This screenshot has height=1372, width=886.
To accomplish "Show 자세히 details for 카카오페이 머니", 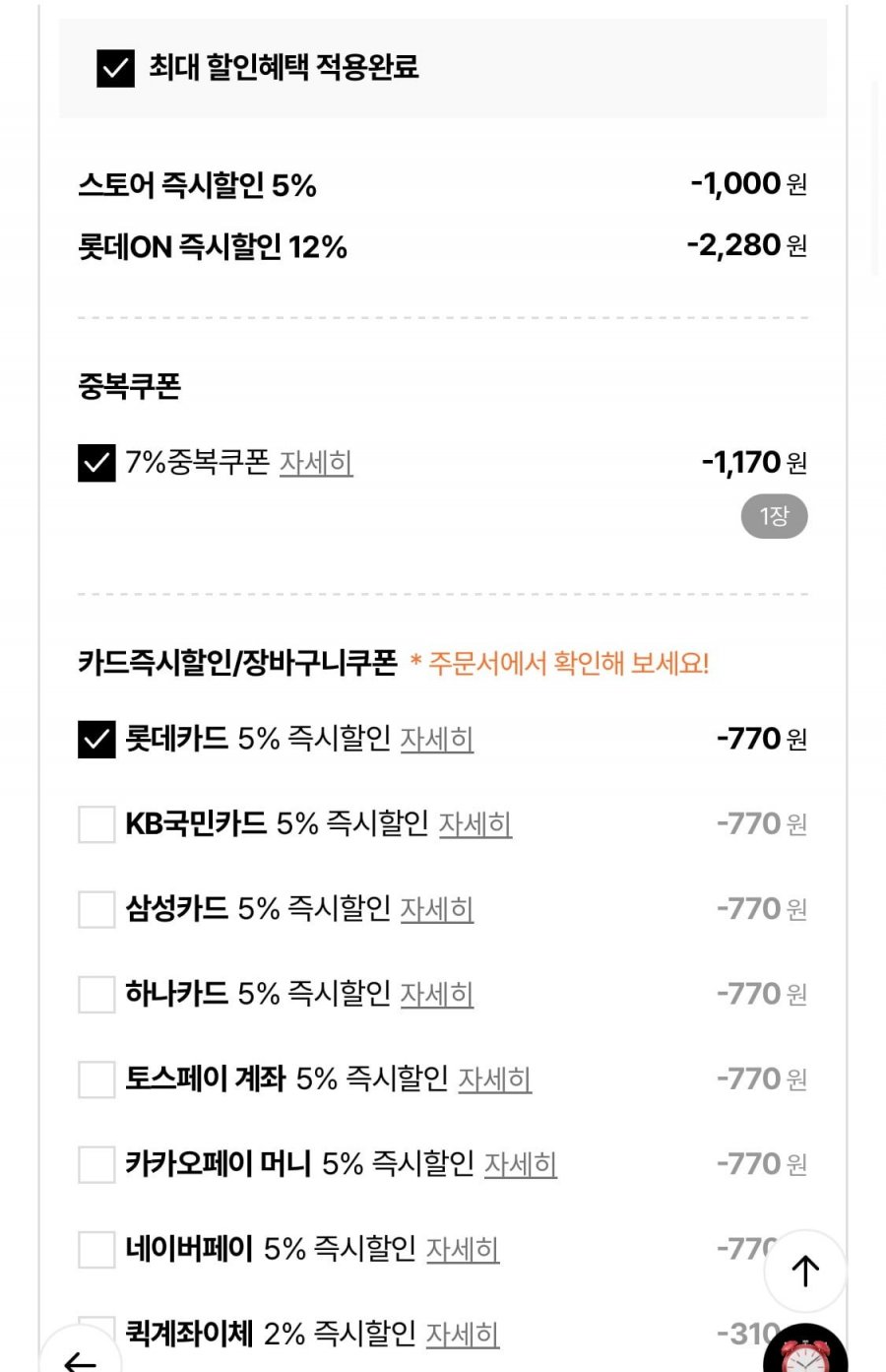I will pos(521,1164).
